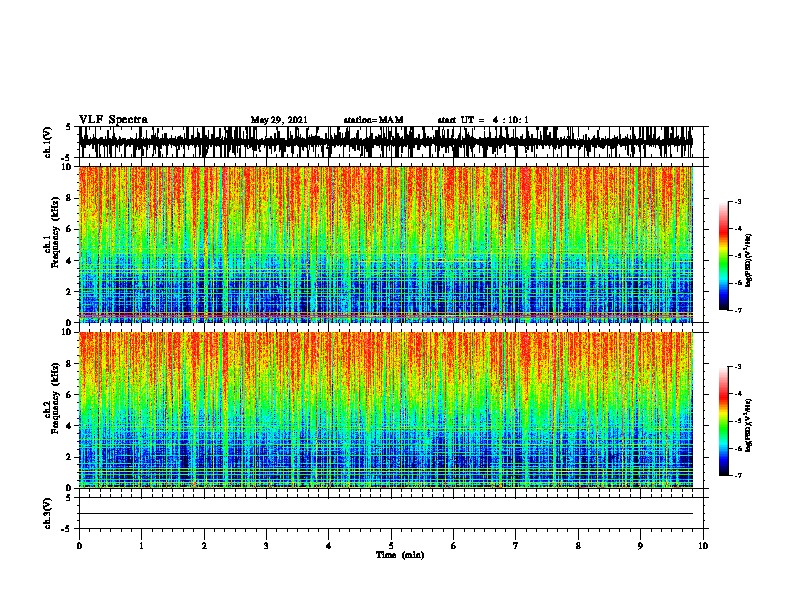Click the ch.1 spectrogram panel

click(386, 244)
